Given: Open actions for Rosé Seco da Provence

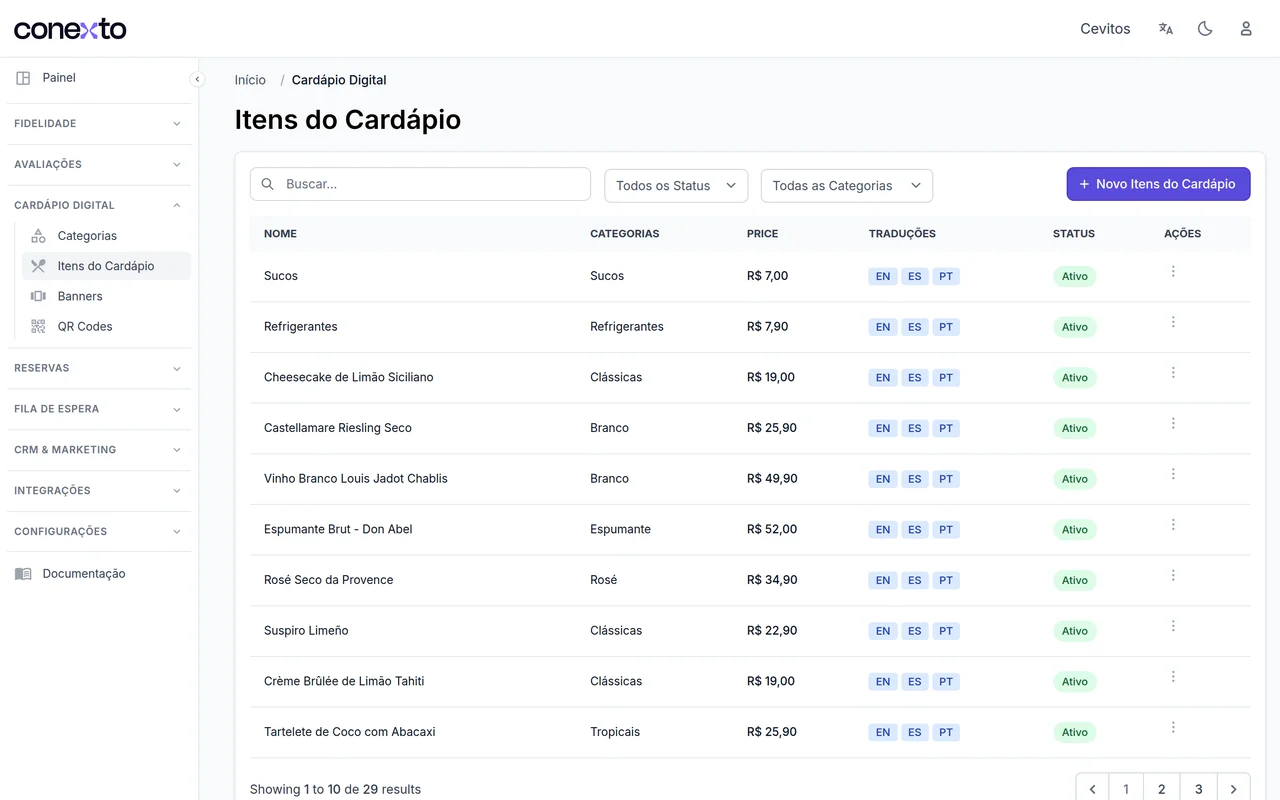Looking at the screenshot, I should pyautogui.click(x=1173, y=575).
